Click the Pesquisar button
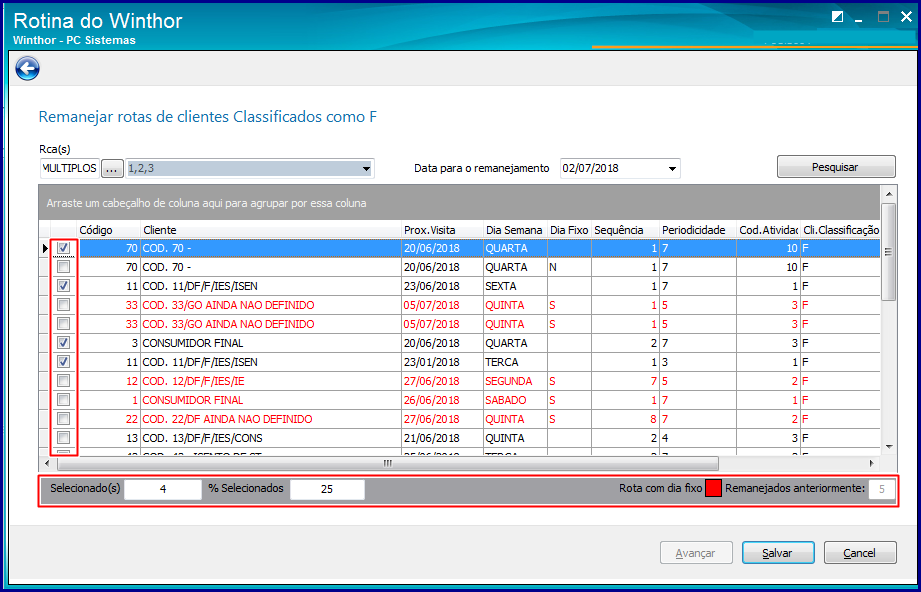 coord(836,167)
